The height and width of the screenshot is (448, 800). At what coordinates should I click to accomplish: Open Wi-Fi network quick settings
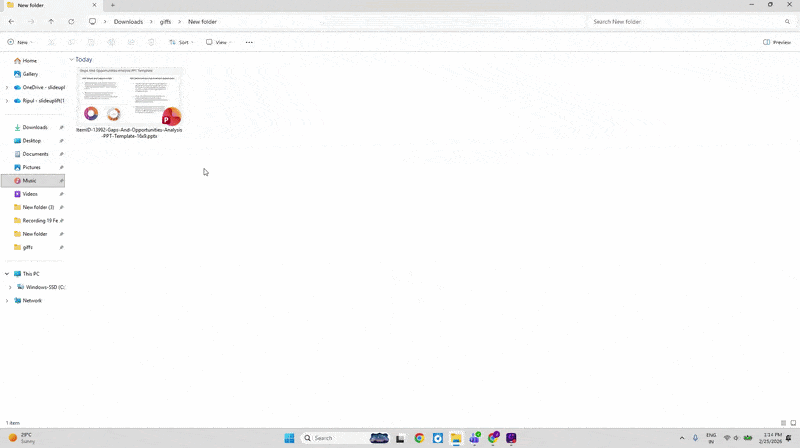point(727,438)
